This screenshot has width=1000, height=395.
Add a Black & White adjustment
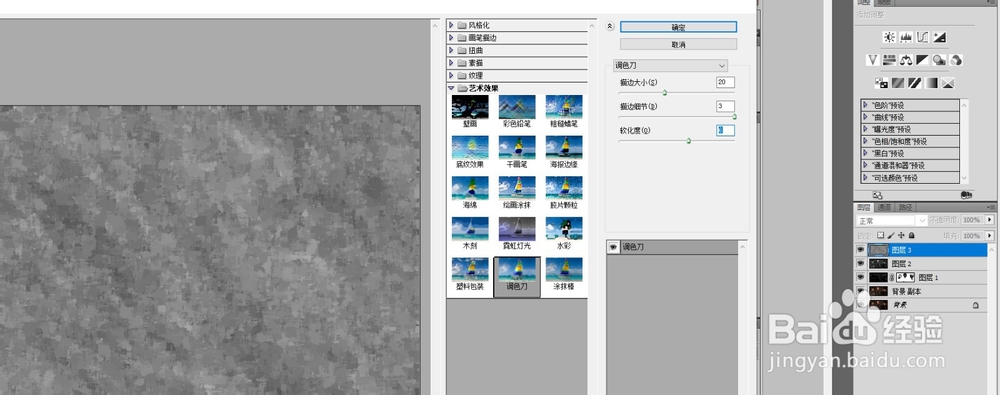[x=923, y=60]
